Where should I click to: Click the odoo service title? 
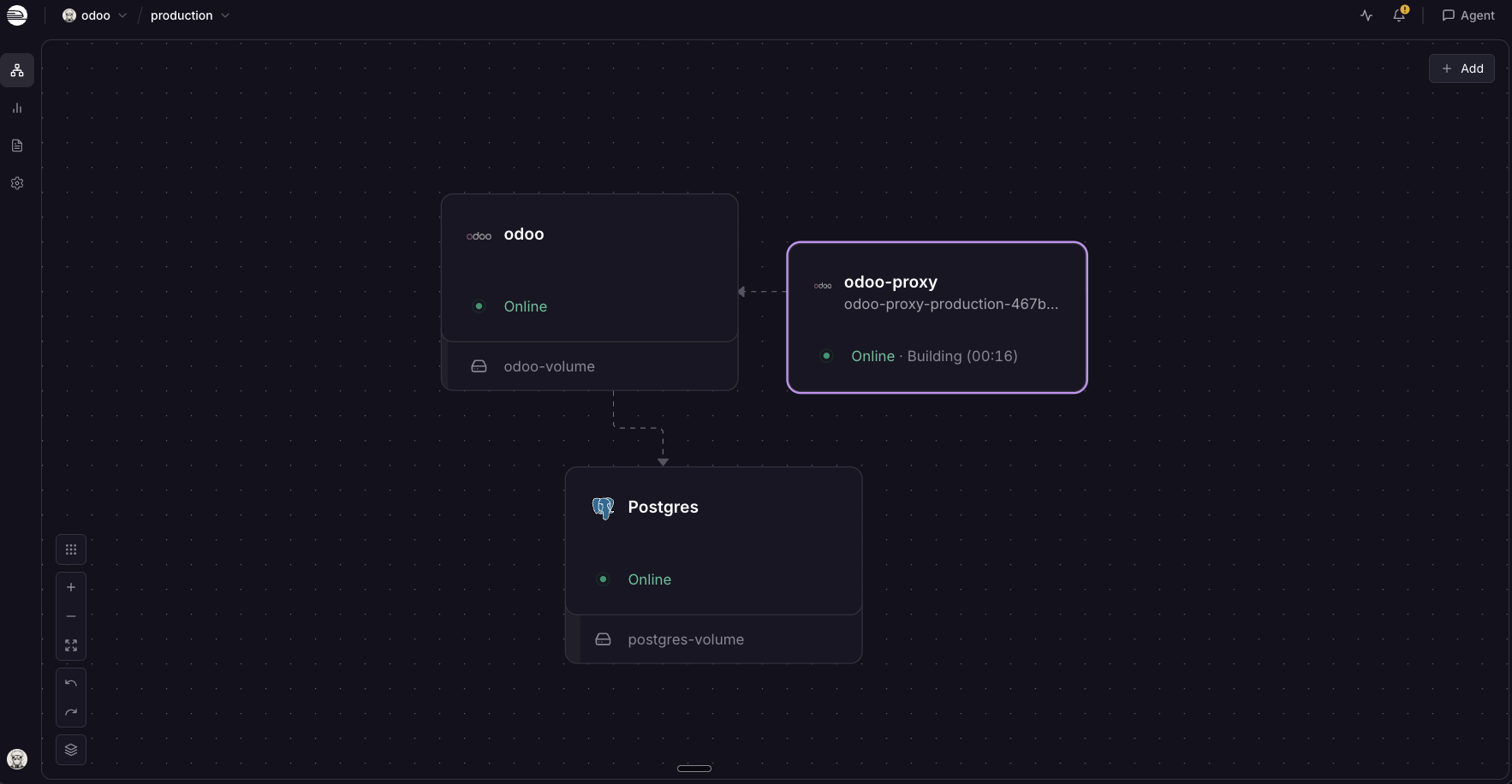pos(524,235)
